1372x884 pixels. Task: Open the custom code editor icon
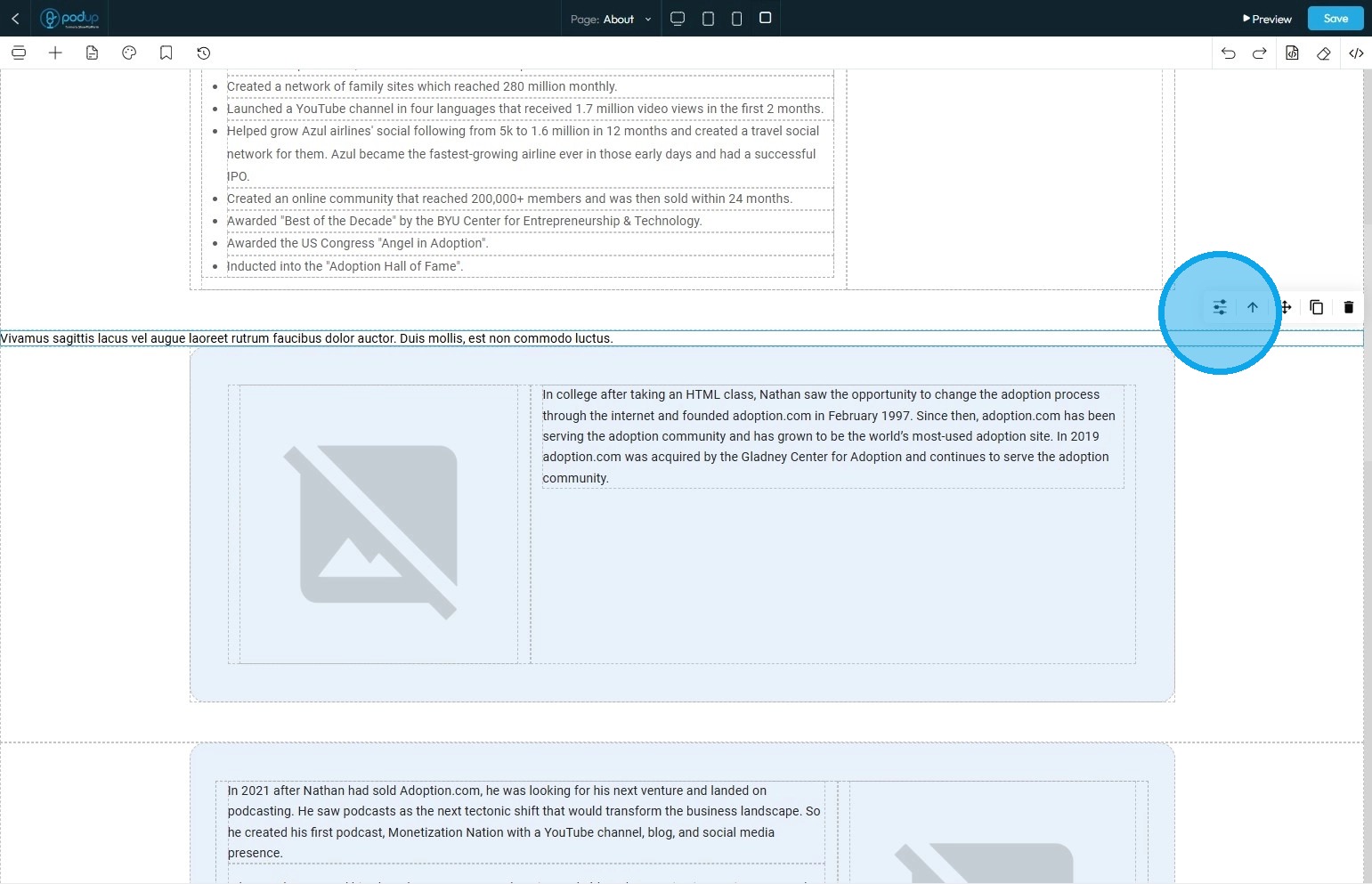pyautogui.click(x=1356, y=53)
